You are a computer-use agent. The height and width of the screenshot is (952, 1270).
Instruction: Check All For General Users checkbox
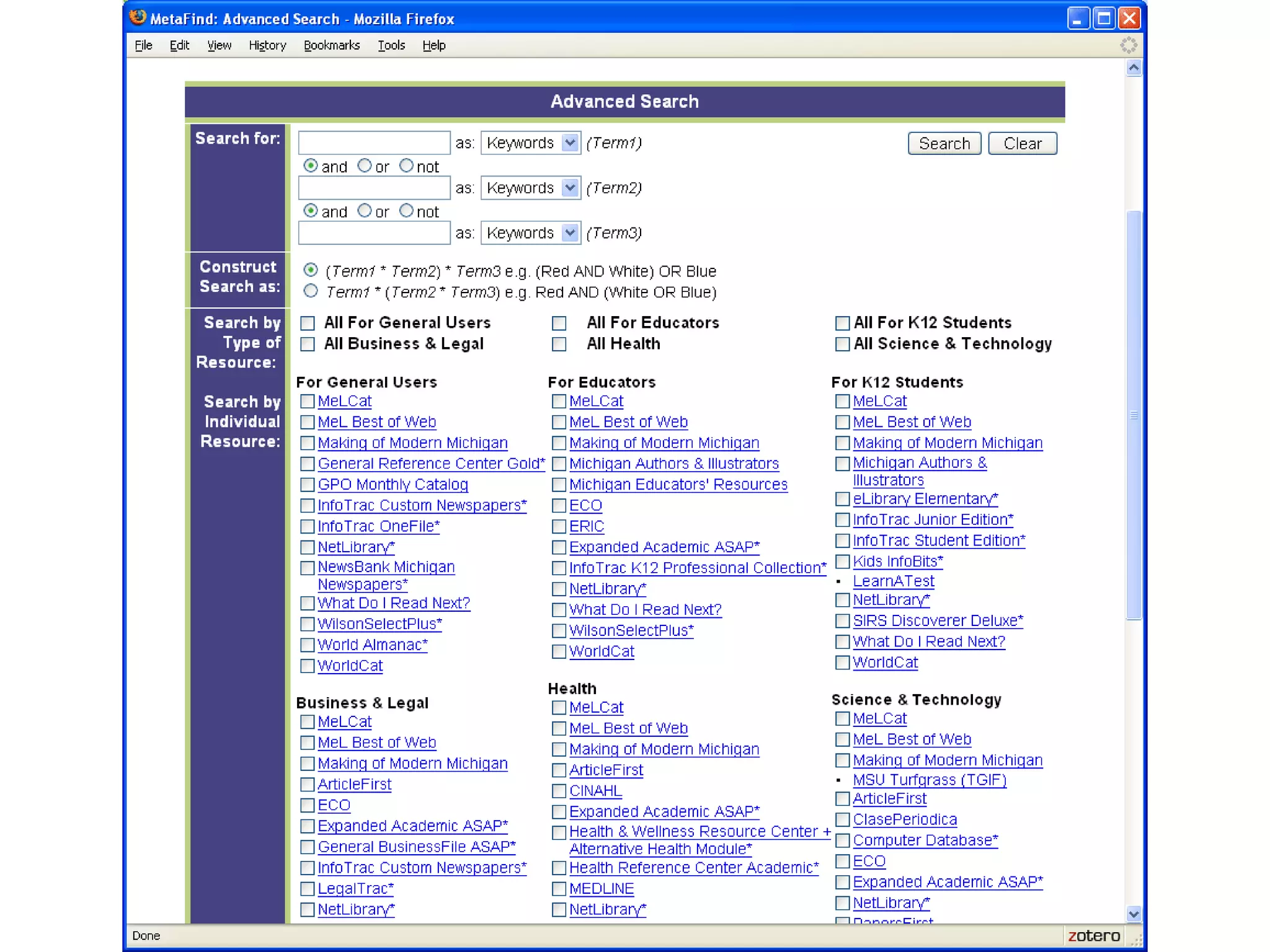pos(308,323)
